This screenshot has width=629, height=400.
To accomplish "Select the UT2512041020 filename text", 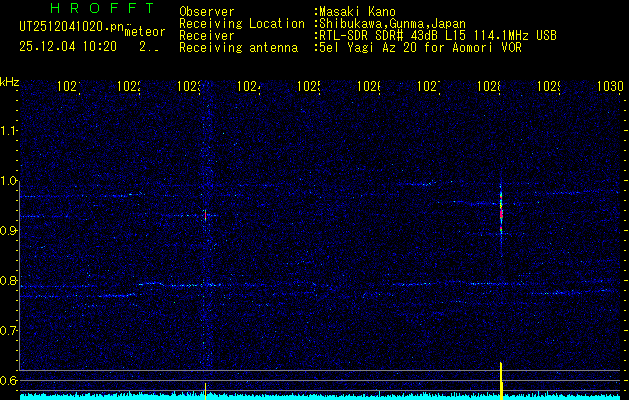I will [72, 27].
